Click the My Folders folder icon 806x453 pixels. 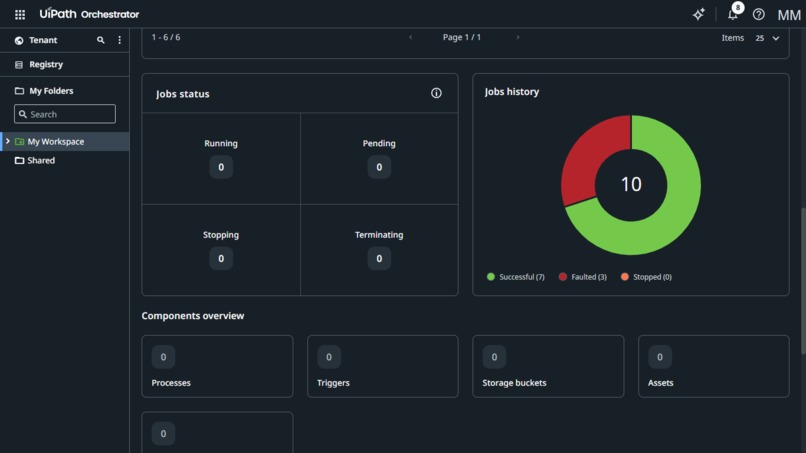coord(19,91)
